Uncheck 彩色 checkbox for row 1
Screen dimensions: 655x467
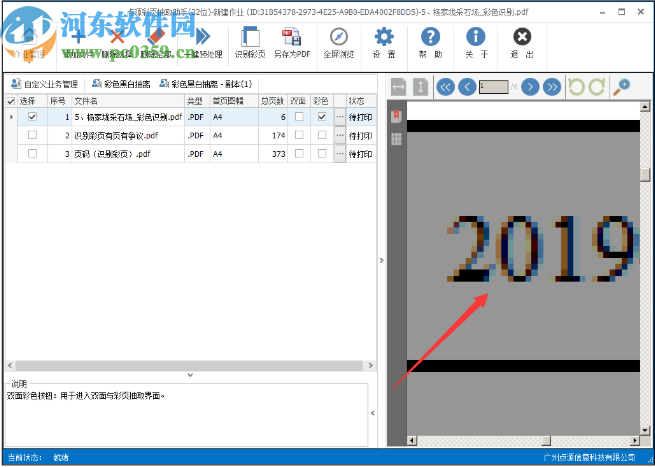point(322,117)
